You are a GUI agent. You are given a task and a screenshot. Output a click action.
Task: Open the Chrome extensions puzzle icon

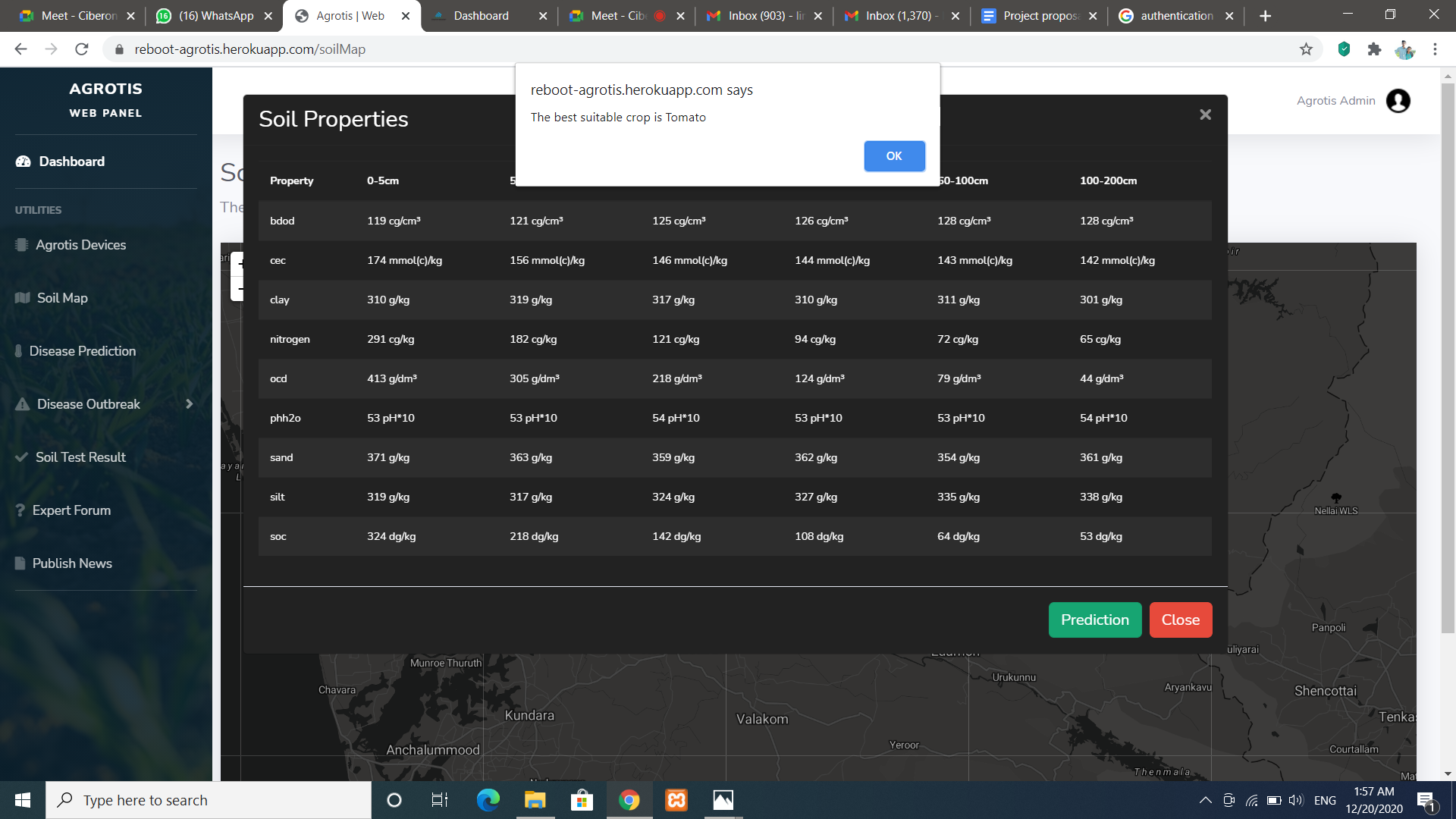[1374, 49]
